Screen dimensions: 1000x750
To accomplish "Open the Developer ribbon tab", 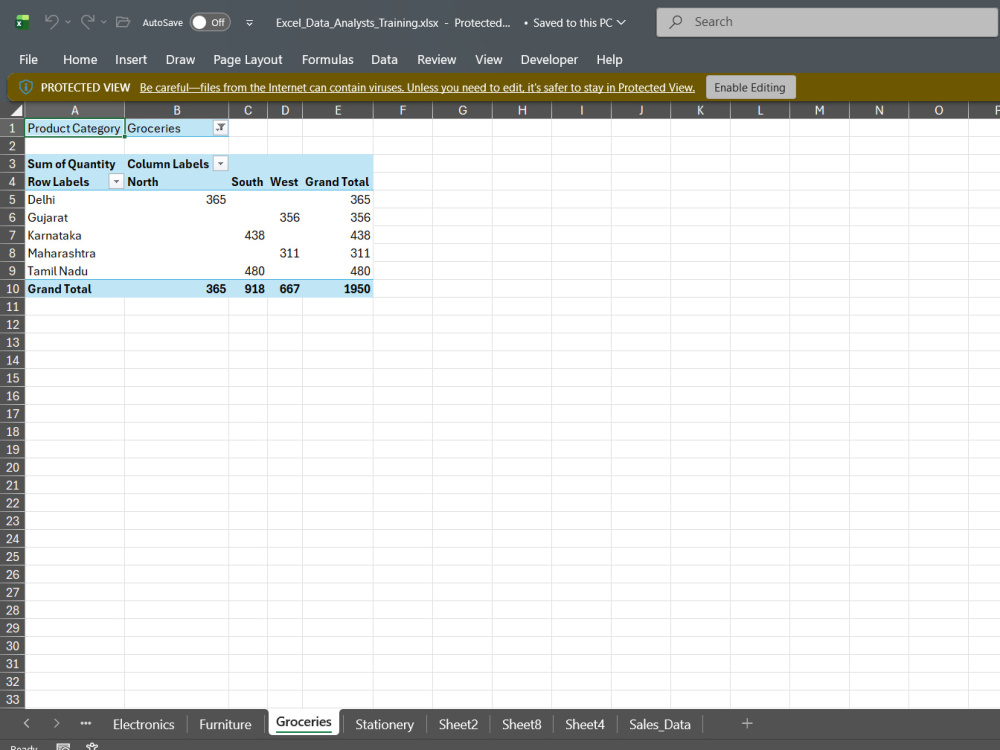I will [x=549, y=59].
